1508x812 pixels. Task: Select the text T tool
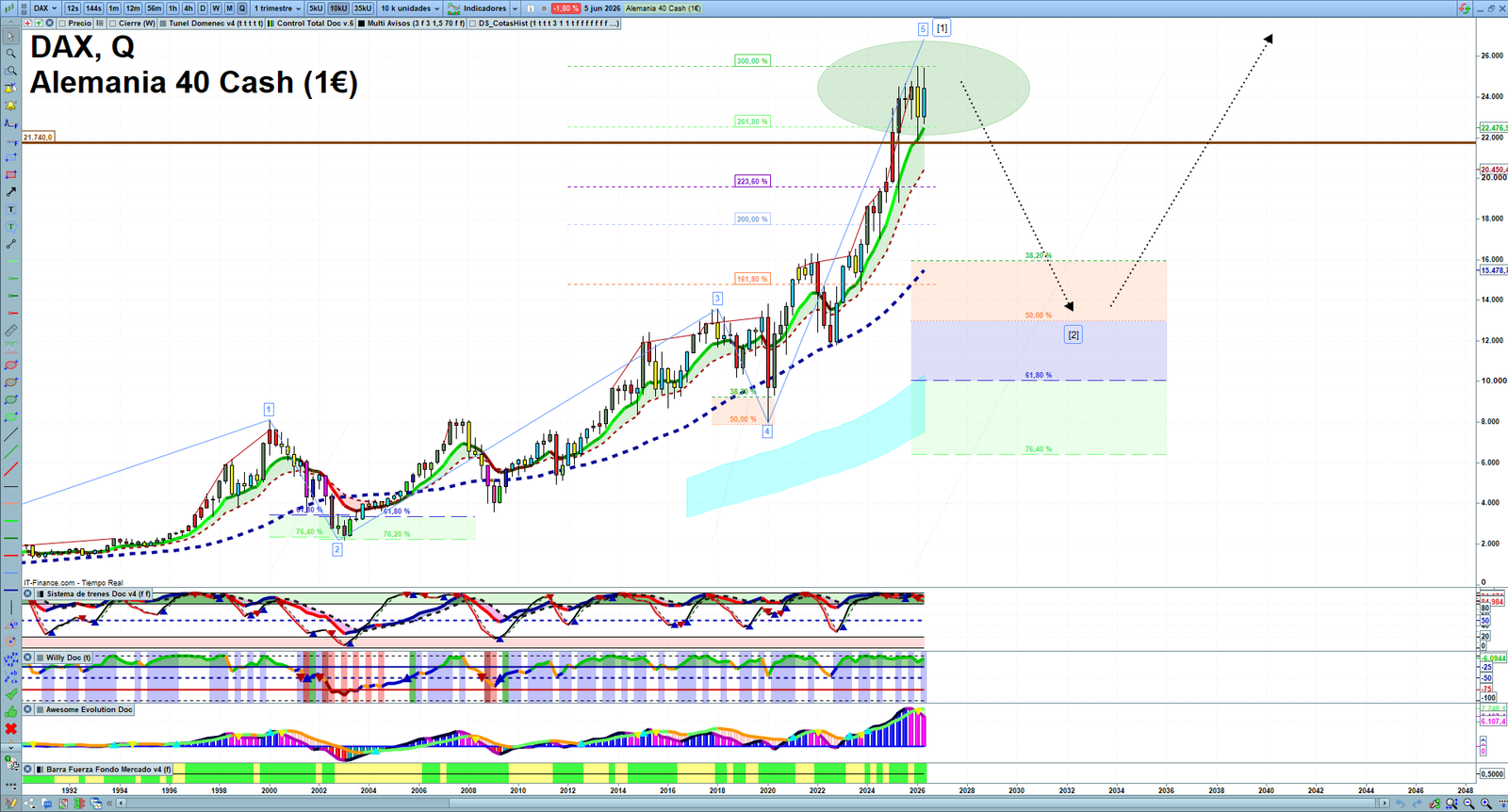(10, 209)
